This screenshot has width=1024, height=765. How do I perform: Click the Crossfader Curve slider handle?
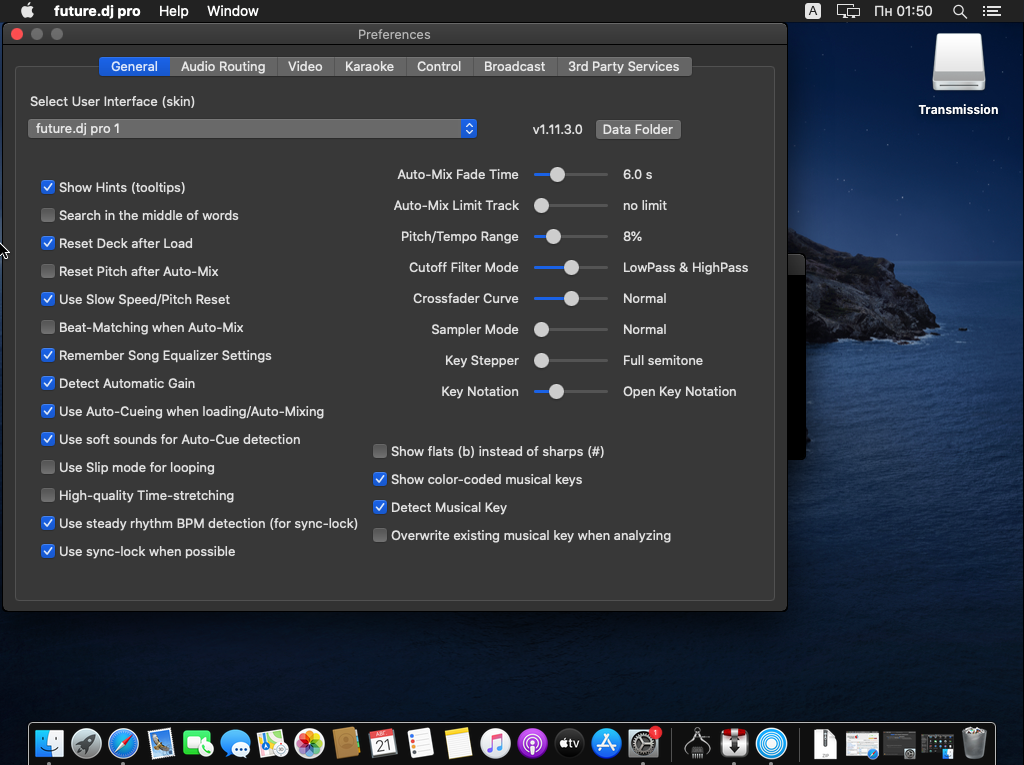pos(571,298)
